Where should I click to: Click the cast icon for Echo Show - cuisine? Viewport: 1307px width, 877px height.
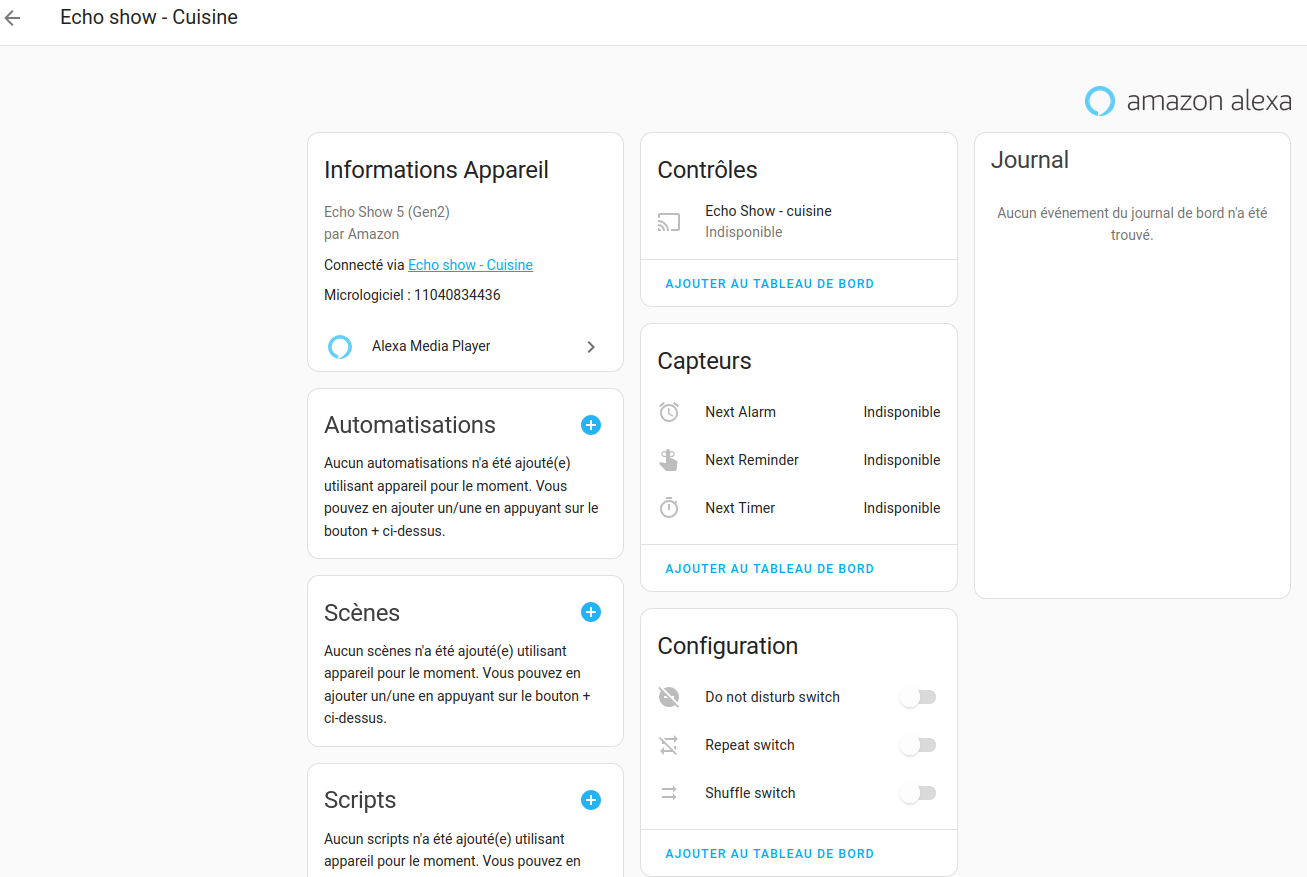click(669, 222)
